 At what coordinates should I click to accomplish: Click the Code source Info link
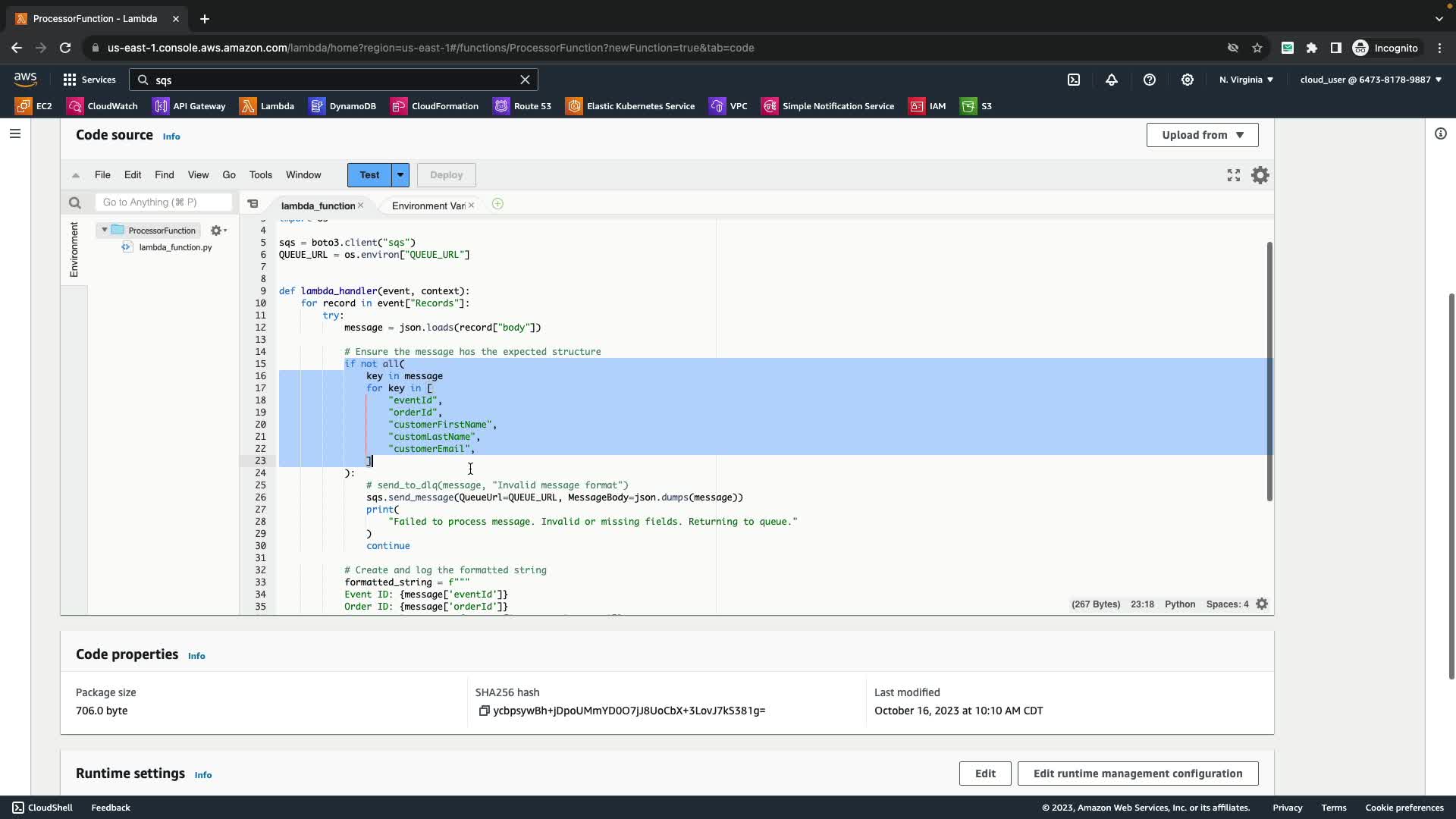pyautogui.click(x=171, y=136)
